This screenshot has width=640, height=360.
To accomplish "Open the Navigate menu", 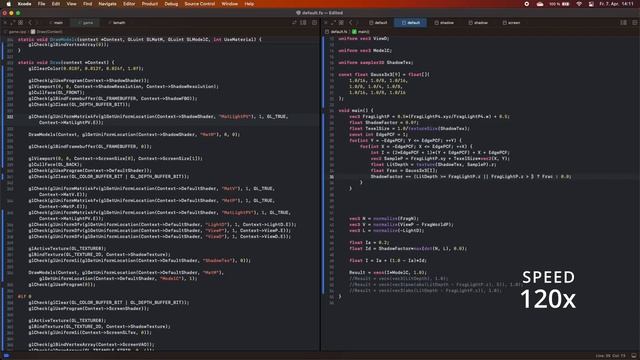I will tap(107, 4).
